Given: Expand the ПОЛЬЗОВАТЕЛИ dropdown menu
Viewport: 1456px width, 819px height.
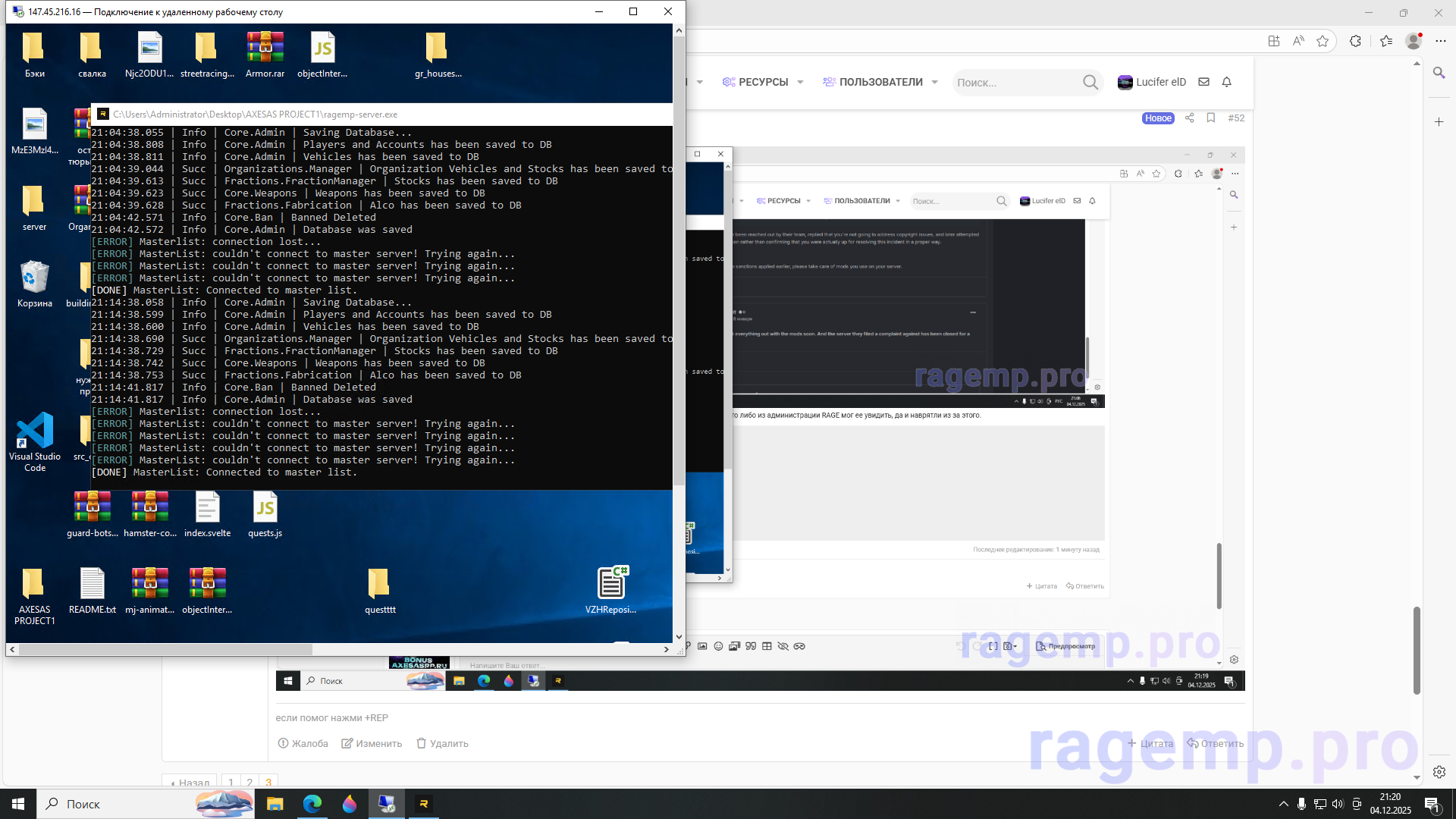Looking at the screenshot, I should [934, 82].
